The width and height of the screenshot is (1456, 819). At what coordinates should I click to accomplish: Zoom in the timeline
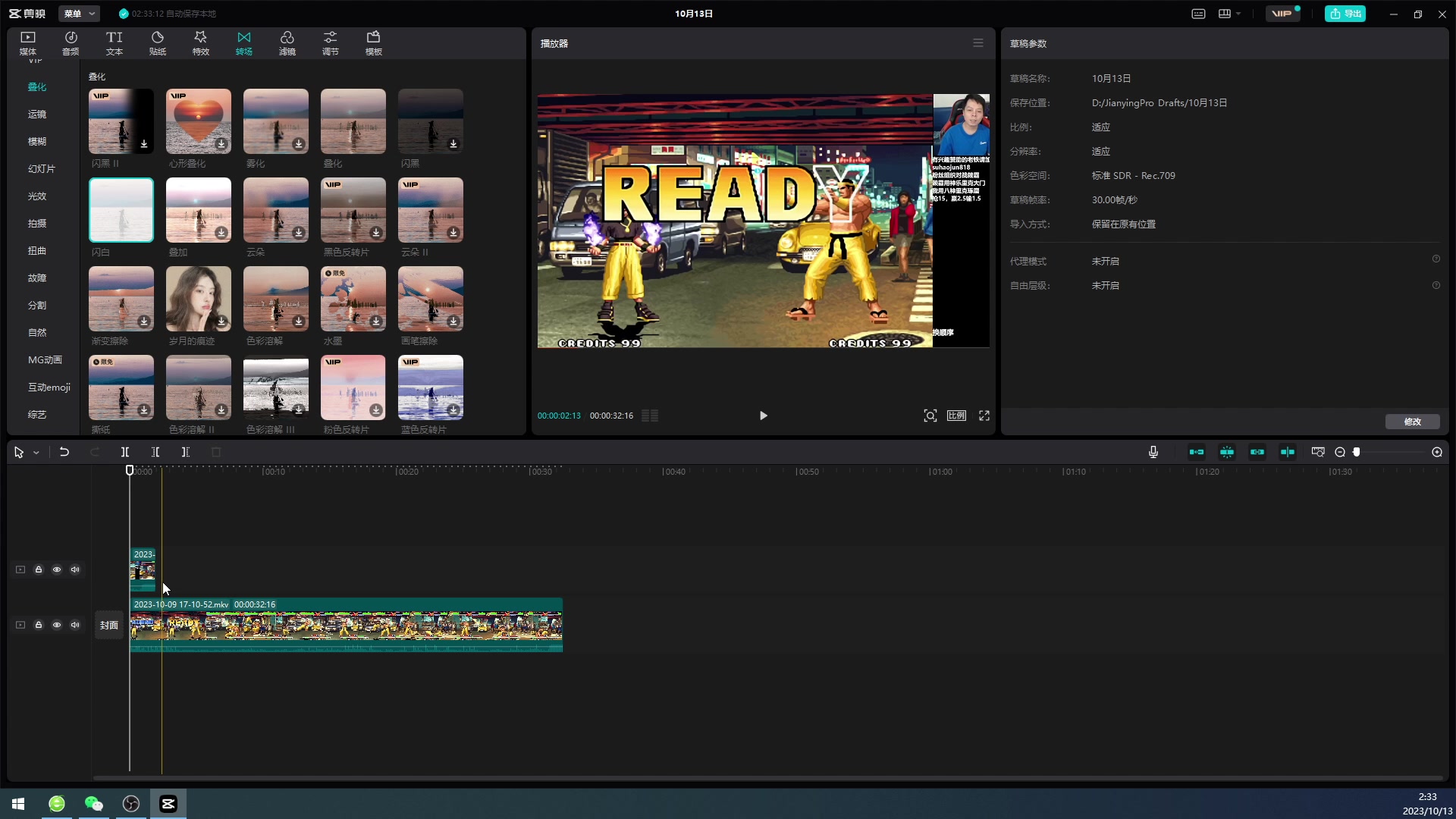pyautogui.click(x=1437, y=452)
